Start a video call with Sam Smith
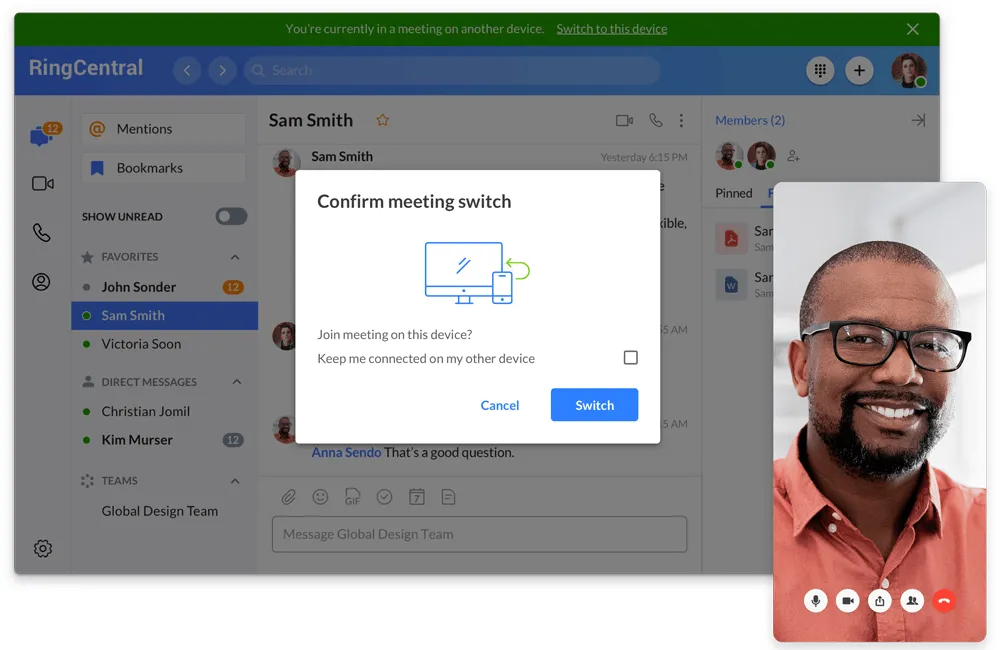1000x650 pixels. [x=624, y=120]
